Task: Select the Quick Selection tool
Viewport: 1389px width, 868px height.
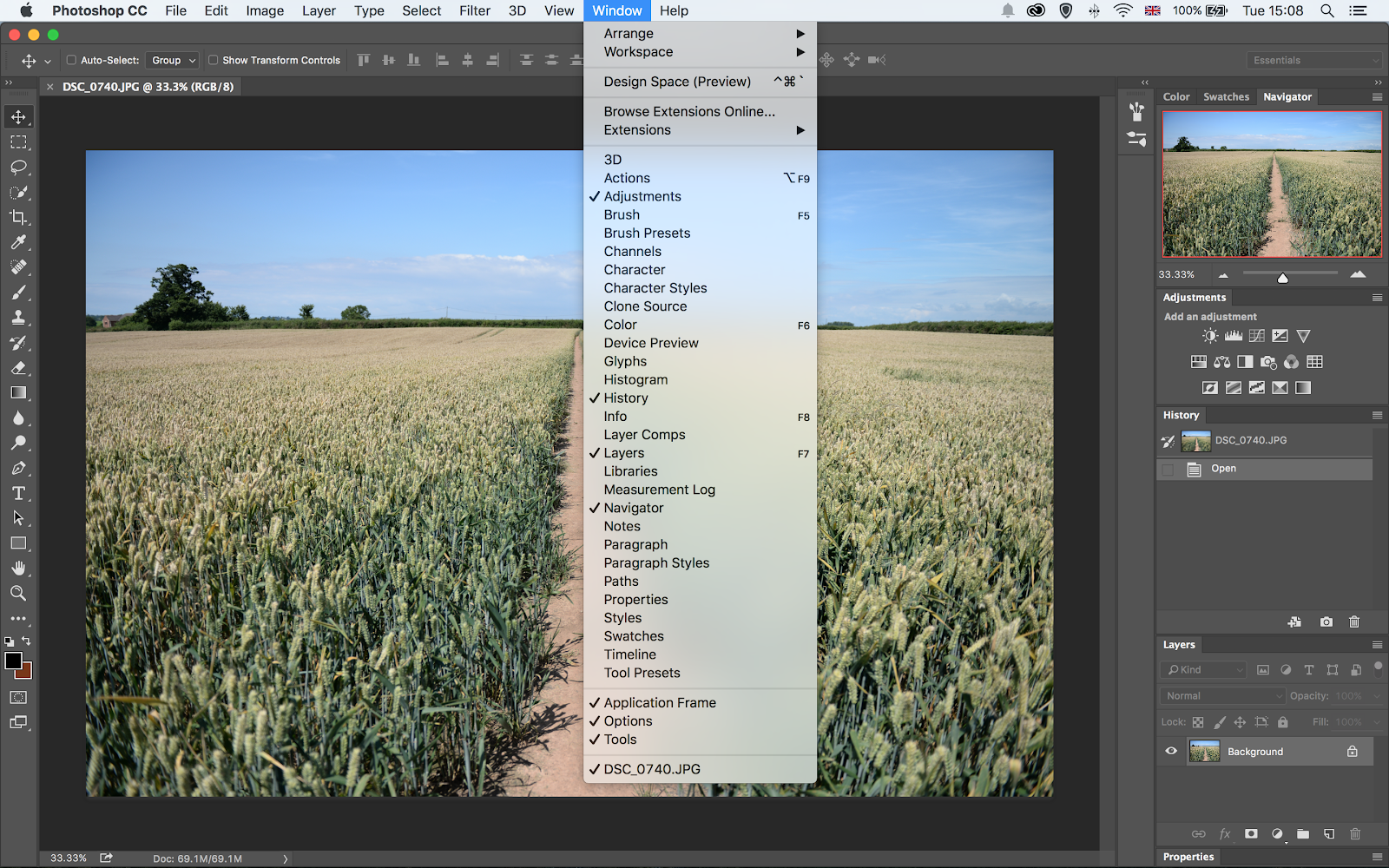Action: [18, 193]
